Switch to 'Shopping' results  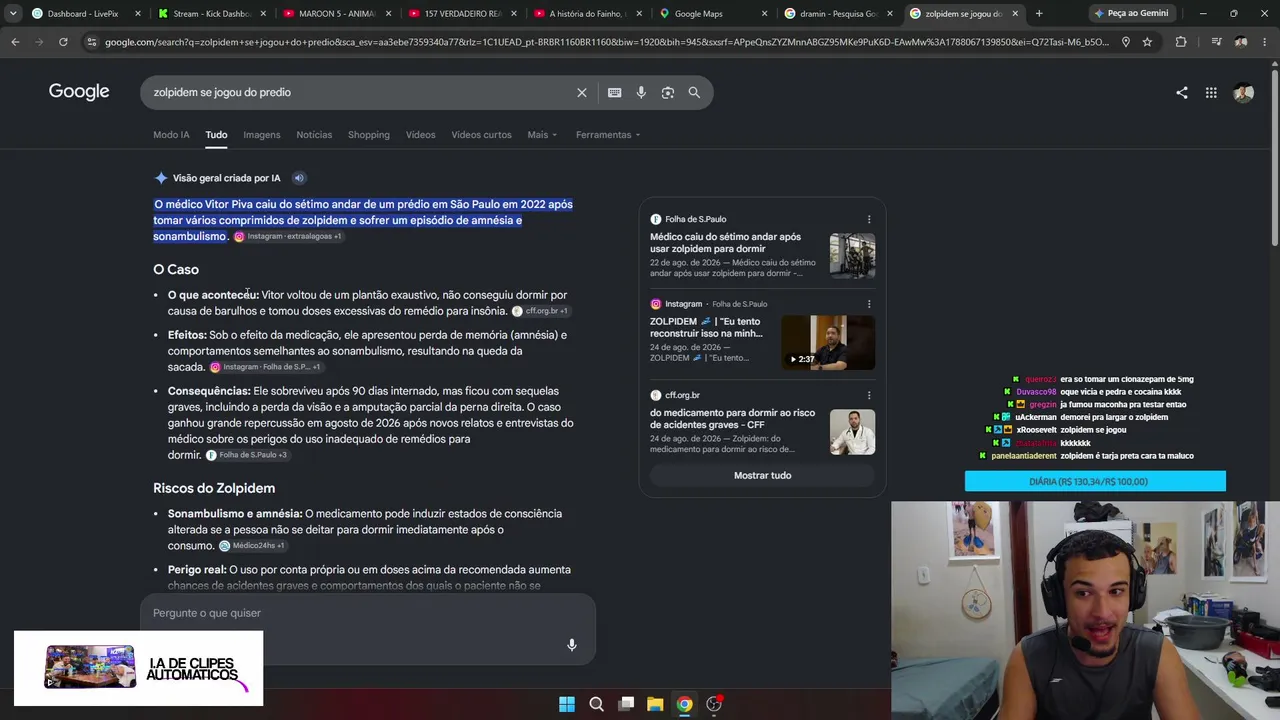pos(369,135)
